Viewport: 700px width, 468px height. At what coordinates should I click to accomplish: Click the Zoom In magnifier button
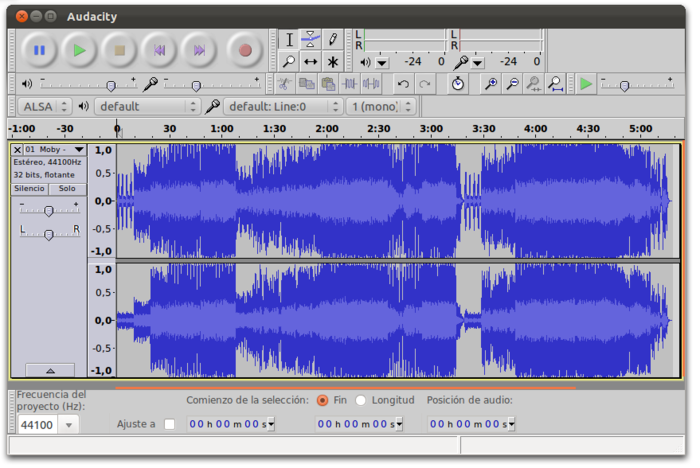click(490, 84)
